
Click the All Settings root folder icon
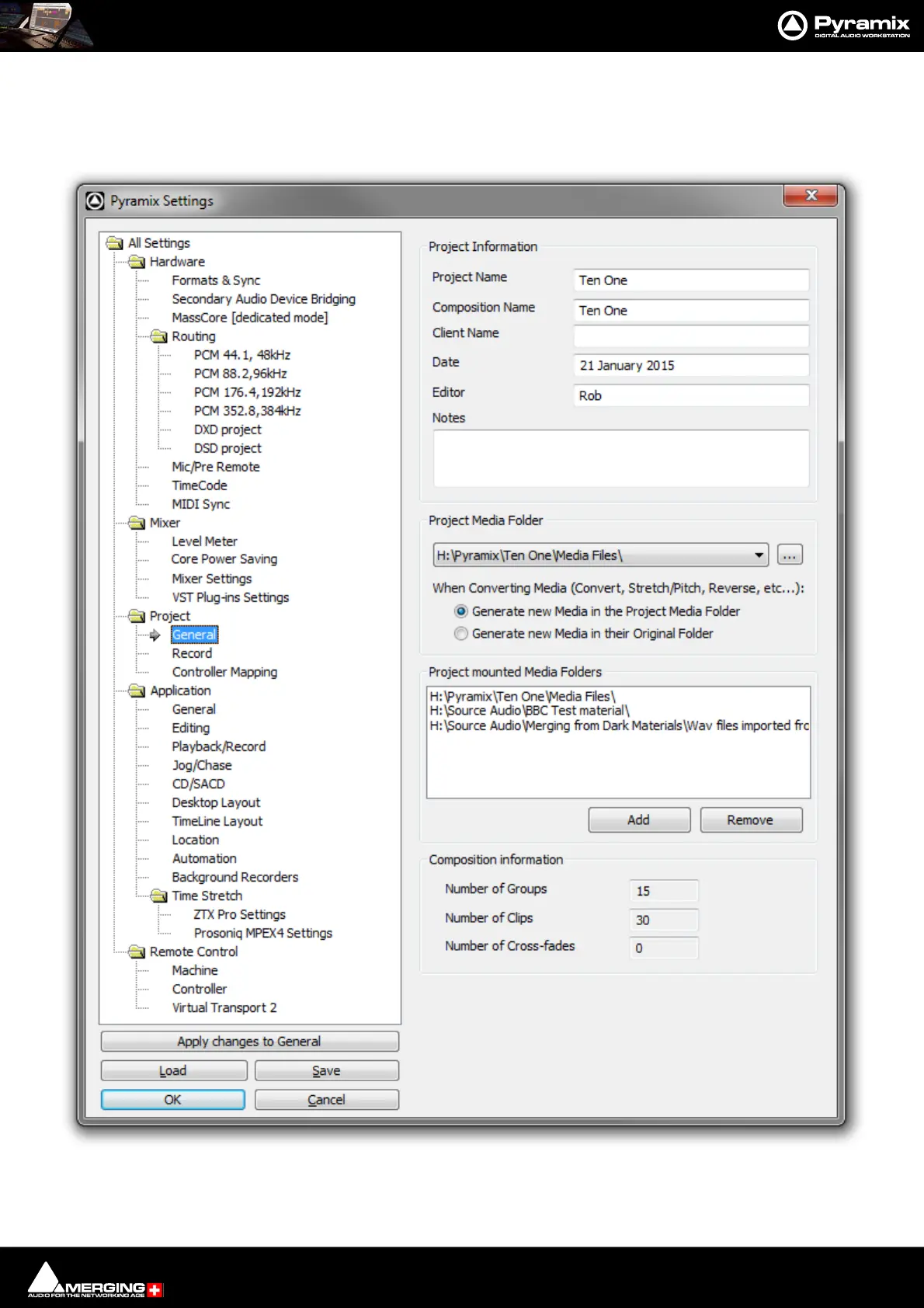(115, 243)
